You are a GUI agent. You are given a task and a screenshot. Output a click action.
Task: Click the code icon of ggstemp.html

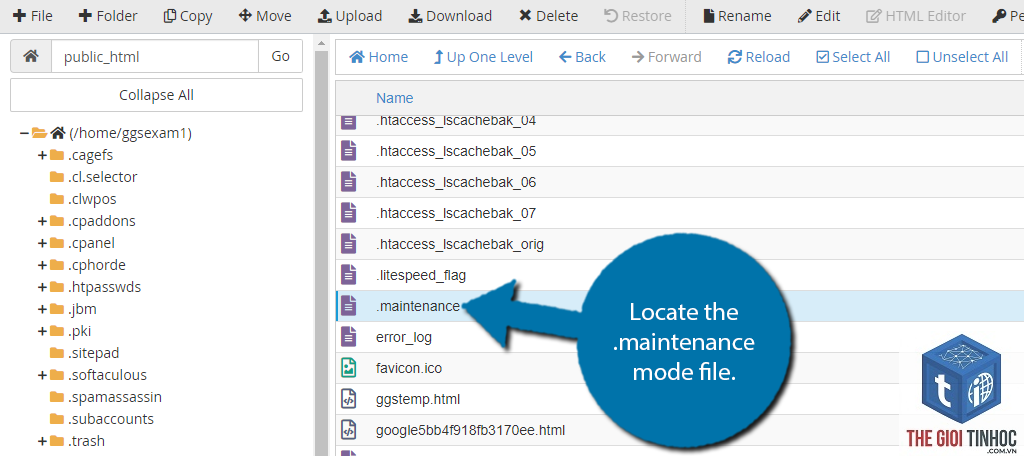tap(349, 399)
